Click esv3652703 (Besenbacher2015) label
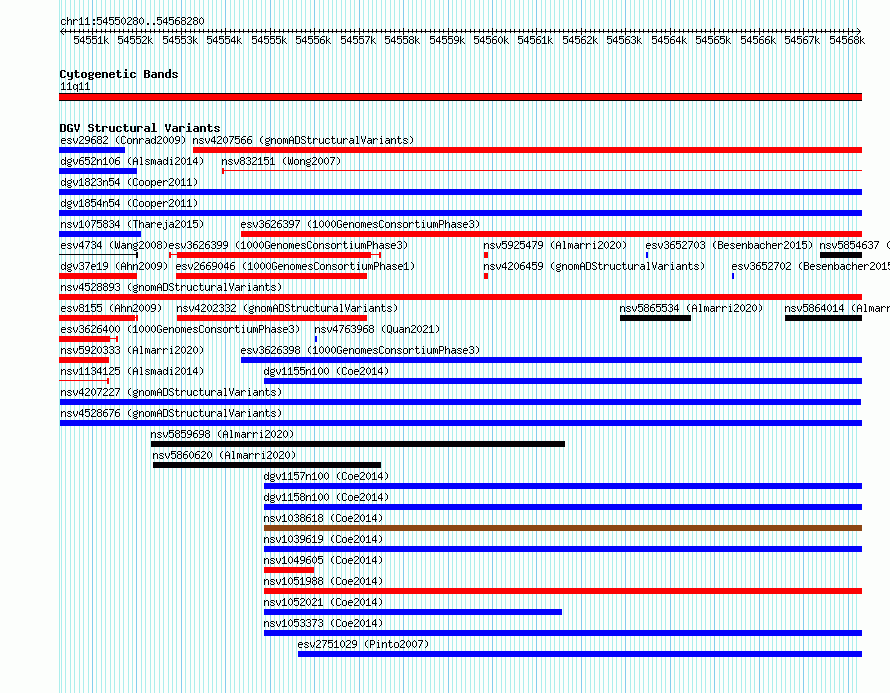 [729, 245]
